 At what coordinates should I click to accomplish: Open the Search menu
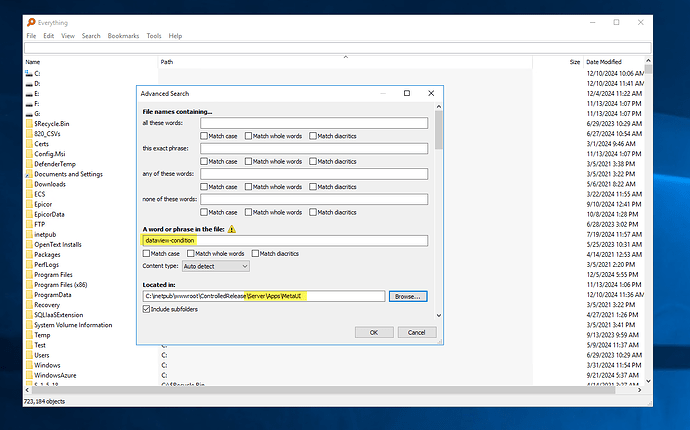[91, 36]
